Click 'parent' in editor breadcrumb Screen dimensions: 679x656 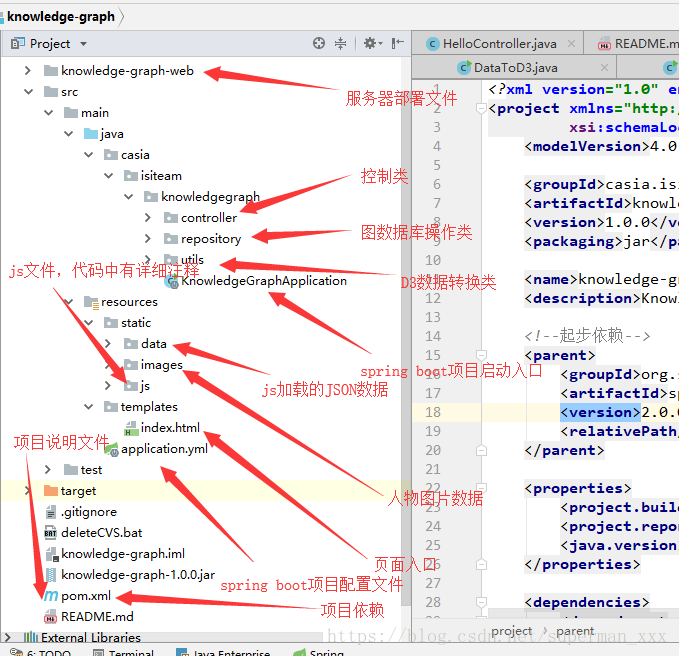(575, 631)
